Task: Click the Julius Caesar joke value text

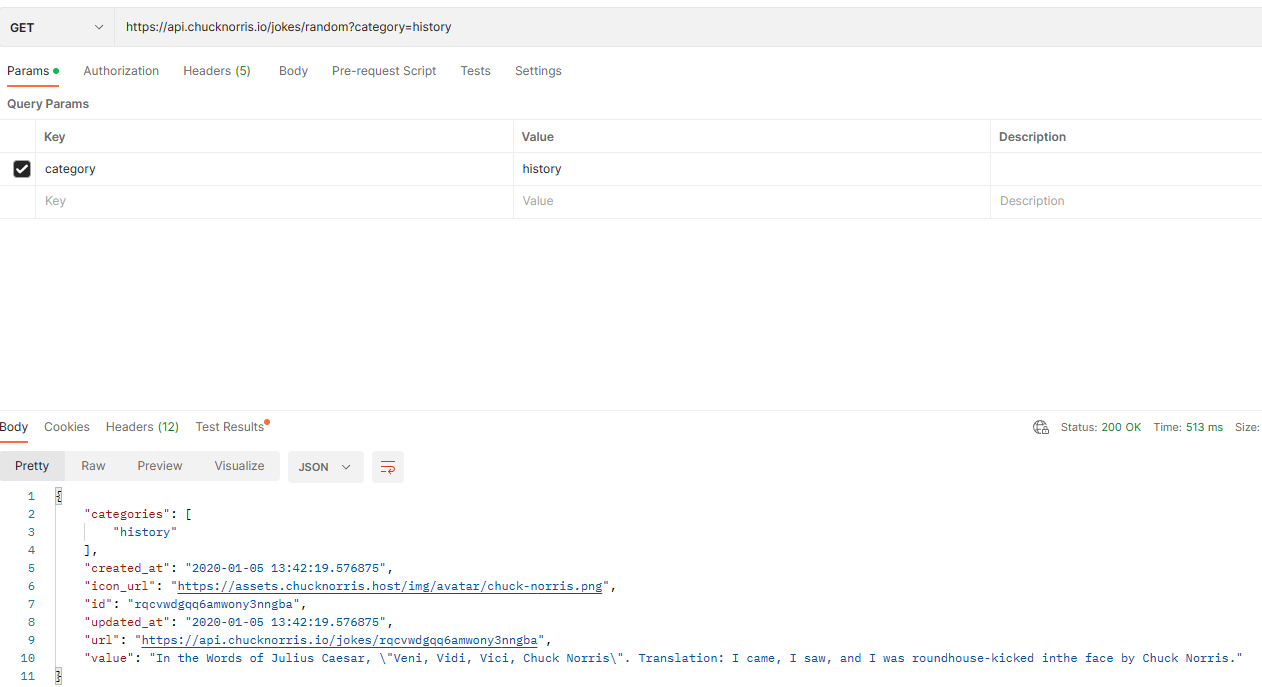Action: coord(695,658)
